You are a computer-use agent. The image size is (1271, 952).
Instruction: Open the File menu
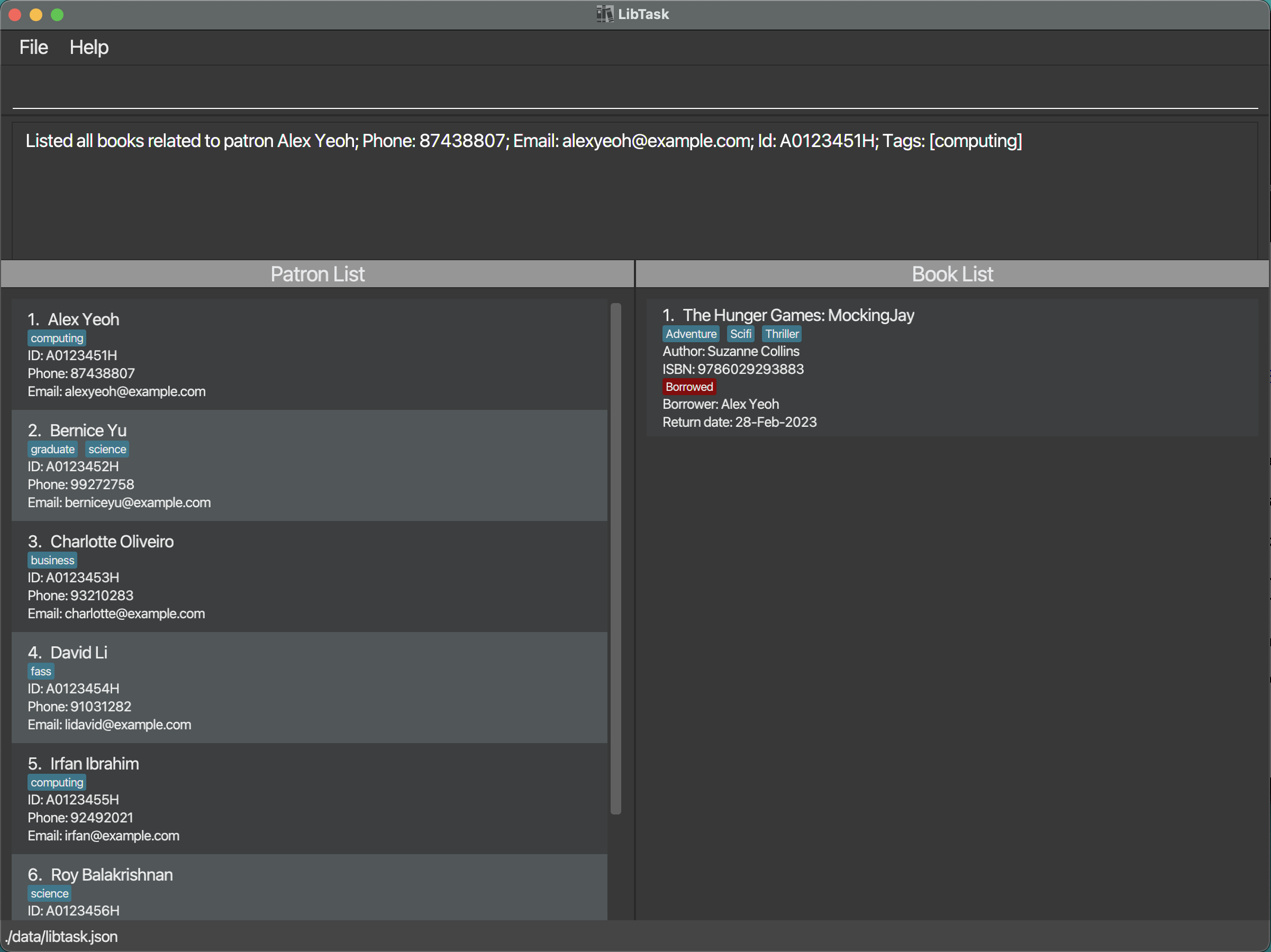(x=33, y=47)
